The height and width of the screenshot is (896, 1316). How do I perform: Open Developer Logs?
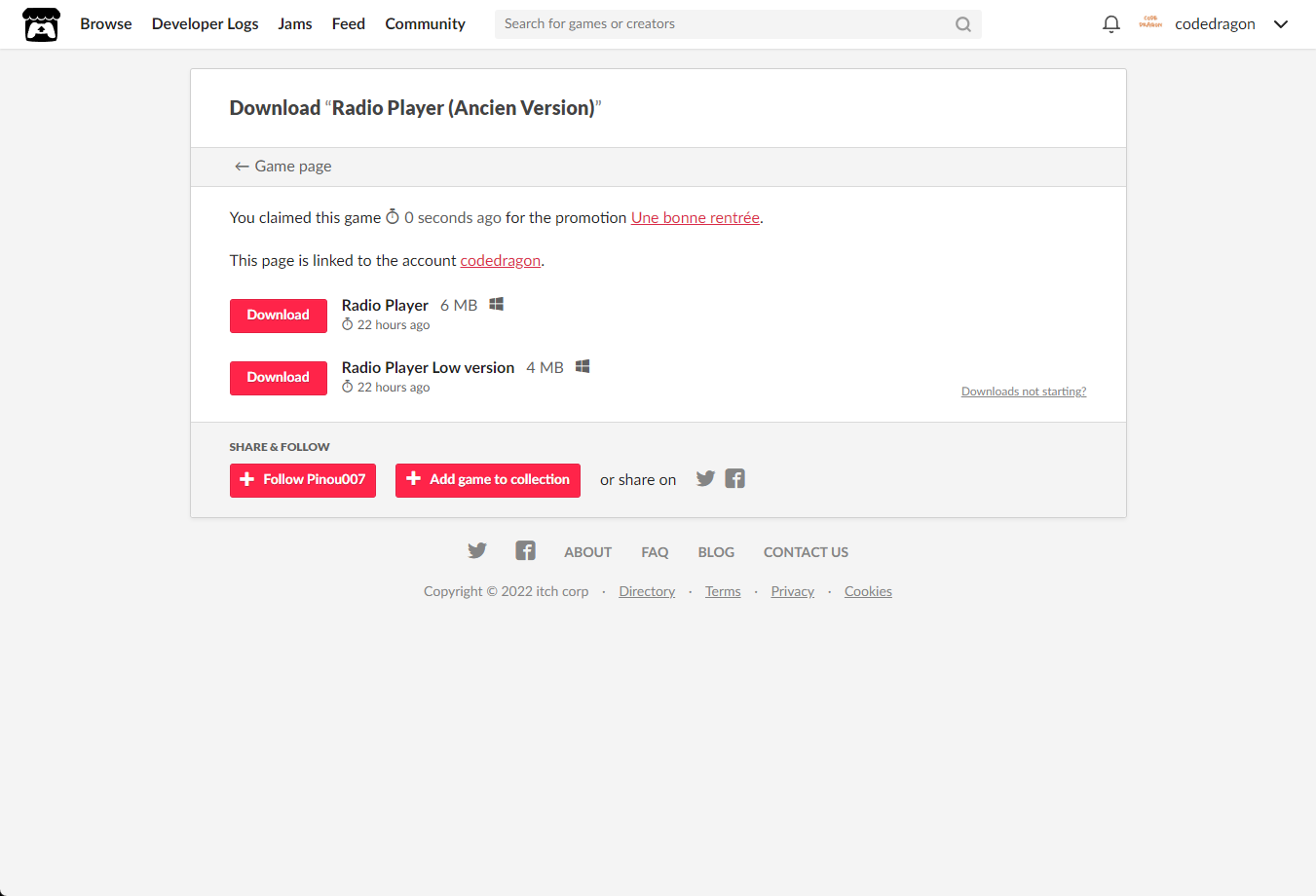(206, 24)
